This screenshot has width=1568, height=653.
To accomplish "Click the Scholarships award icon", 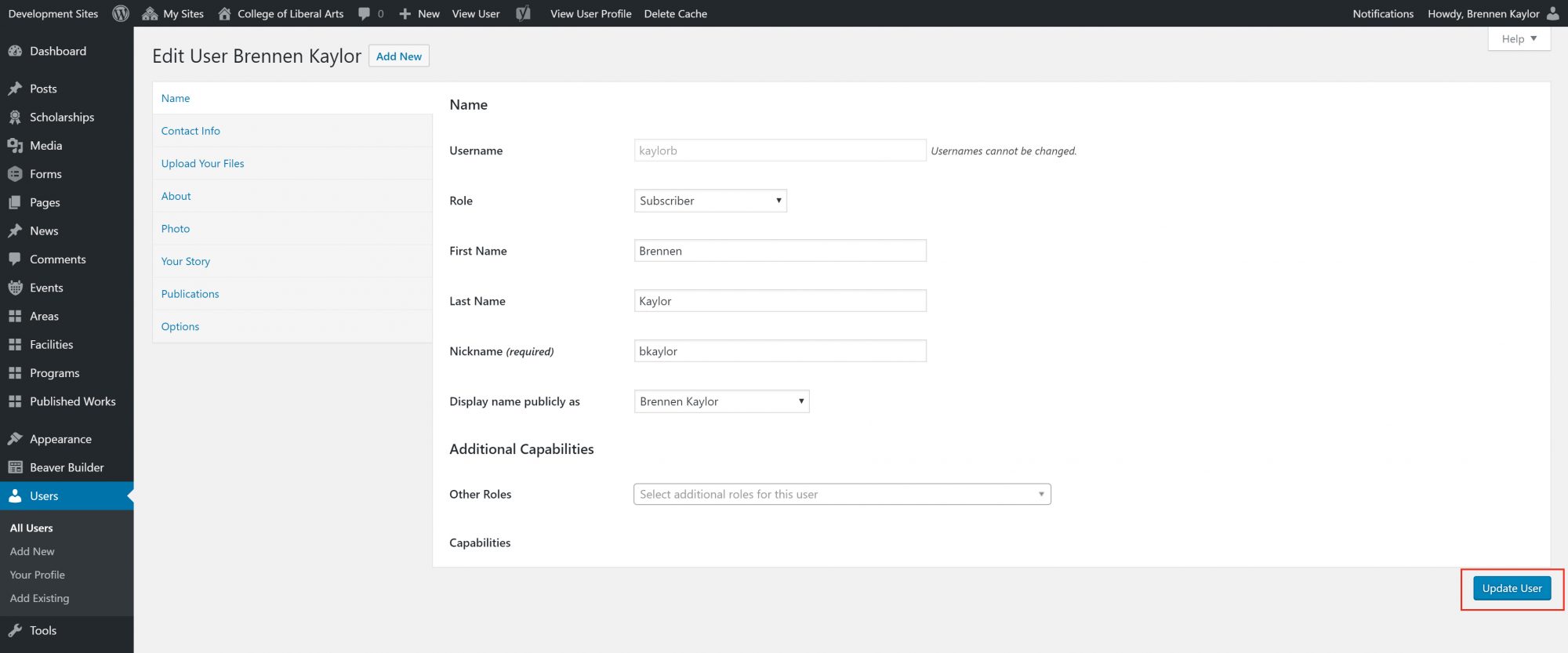I will 15,117.
